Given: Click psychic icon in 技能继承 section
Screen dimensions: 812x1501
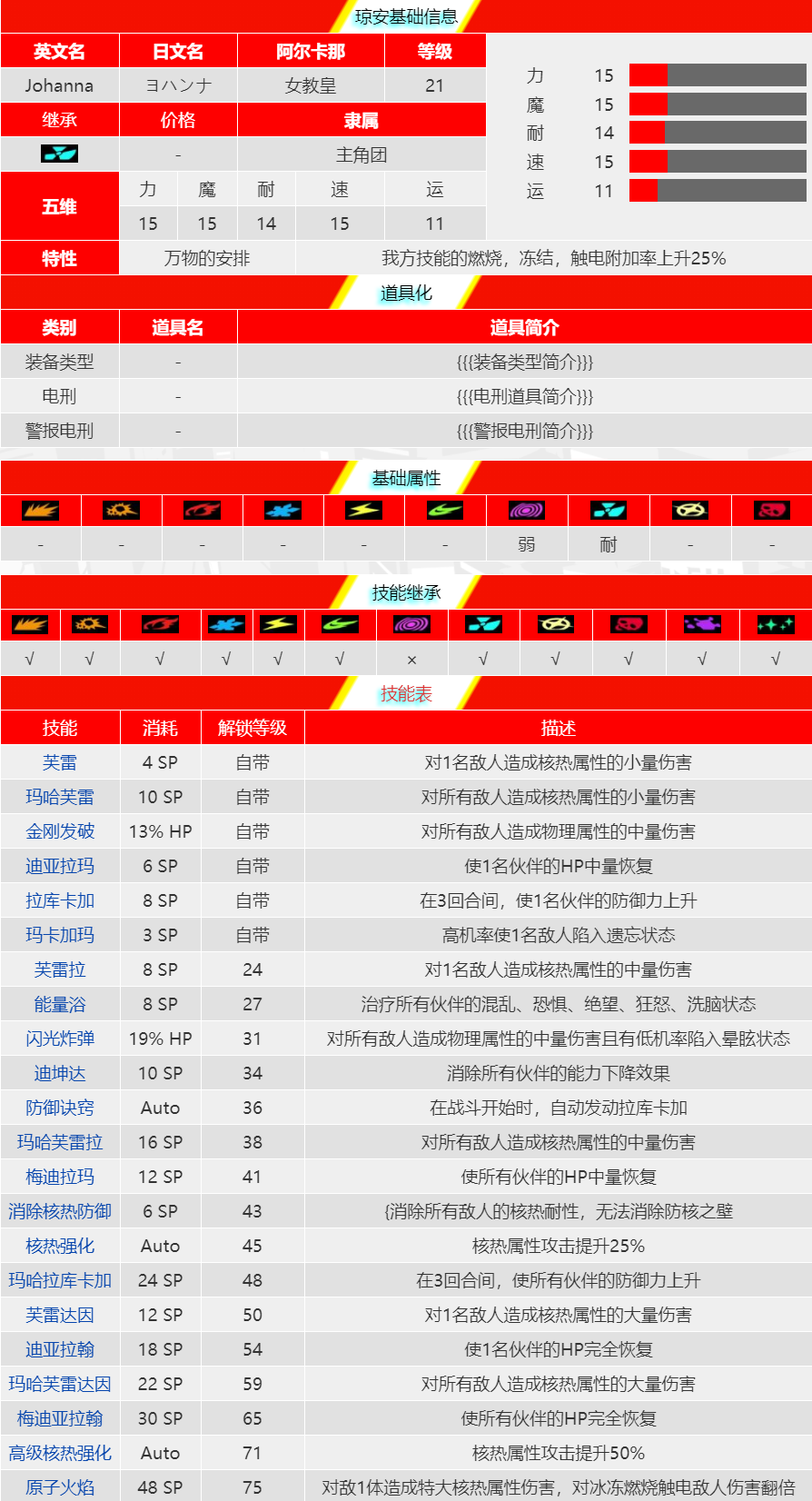Looking at the screenshot, I should [411, 624].
